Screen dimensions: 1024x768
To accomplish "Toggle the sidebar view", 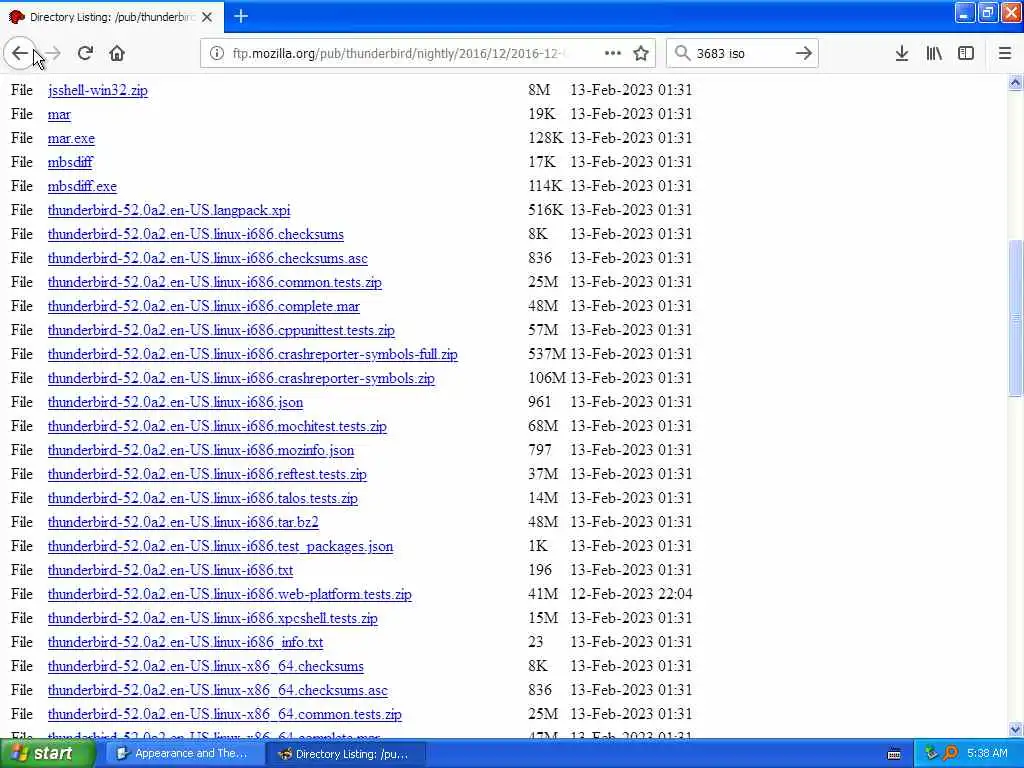I will [x=966, y=54].
